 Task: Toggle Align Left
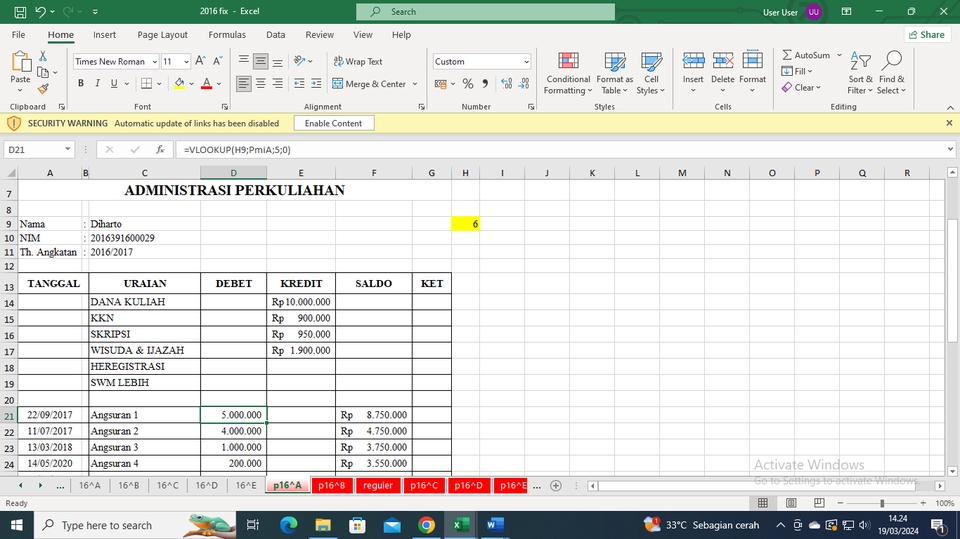pyautogui.click(x=243, y=83)
